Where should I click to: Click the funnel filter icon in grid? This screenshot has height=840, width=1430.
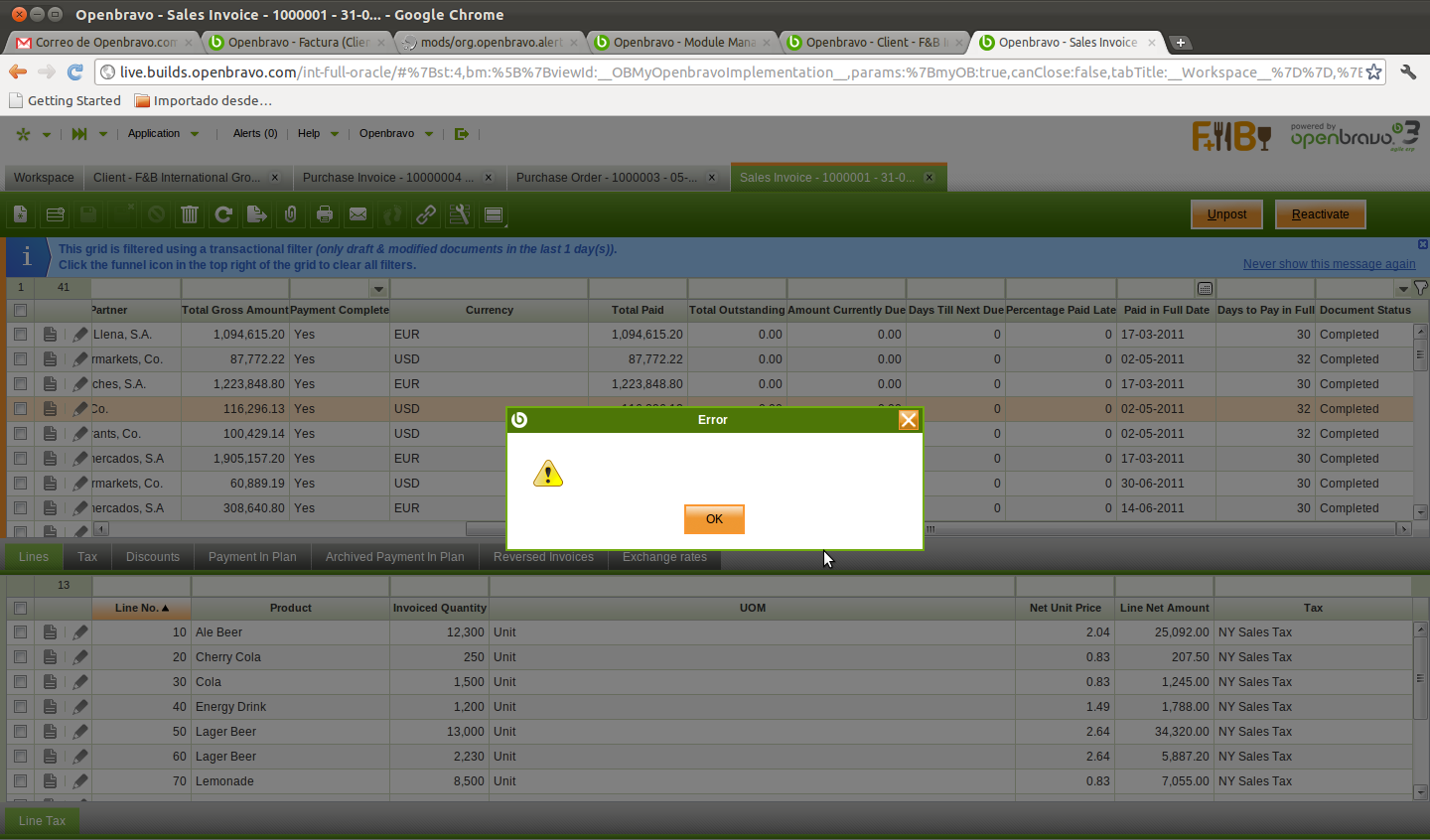point(1420,288)
